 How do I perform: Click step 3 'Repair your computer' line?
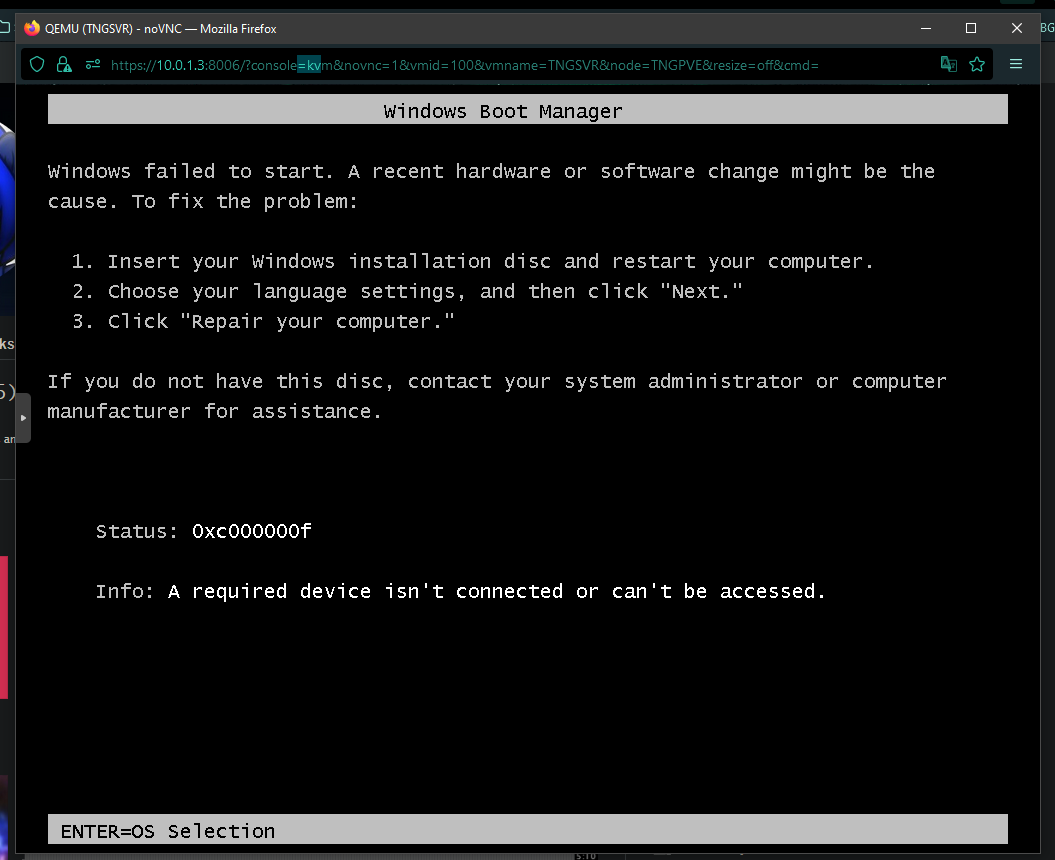click(280, 322)
